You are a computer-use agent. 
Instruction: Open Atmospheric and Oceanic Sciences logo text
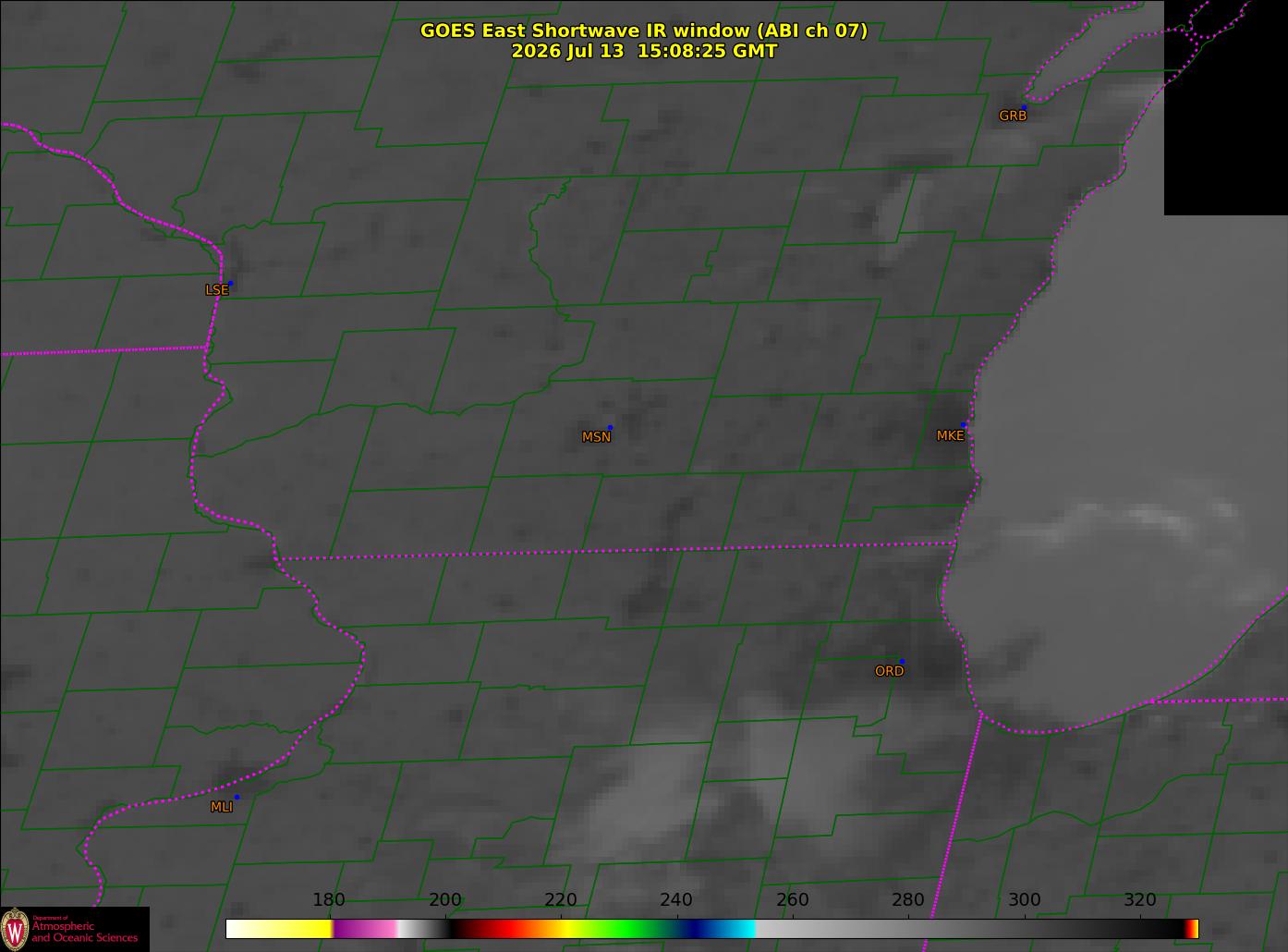(x=85, y=931)
